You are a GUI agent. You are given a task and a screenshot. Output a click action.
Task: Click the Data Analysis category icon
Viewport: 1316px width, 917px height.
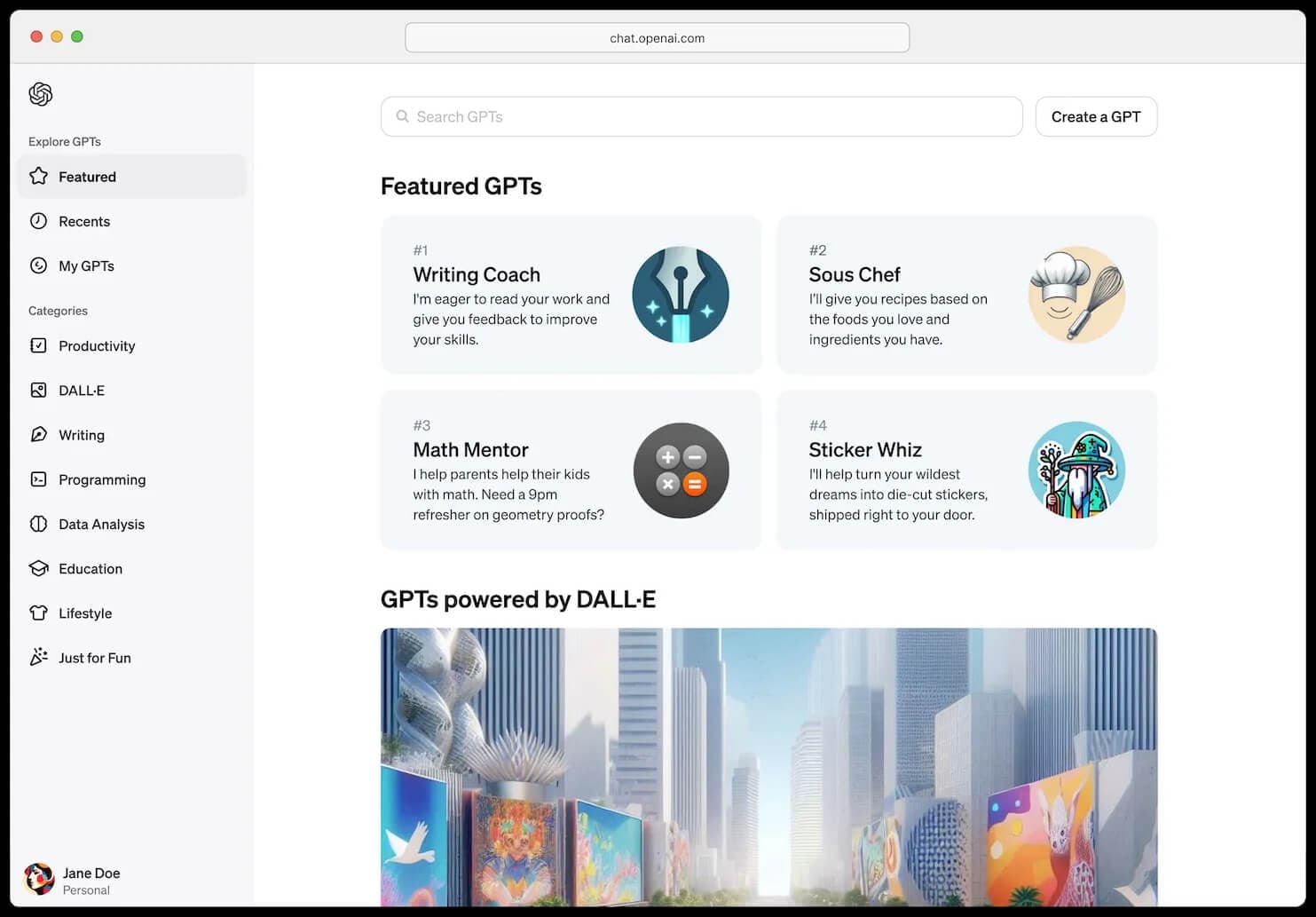pyautogui.click(x=38, y=524)
